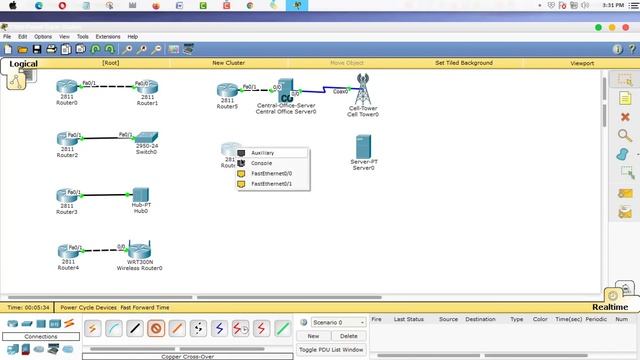Choose FastEthernet0/1 in popup menu
The height and width of the screenshot is (360, 640).
pyautogui.click(x=272, y=184)
